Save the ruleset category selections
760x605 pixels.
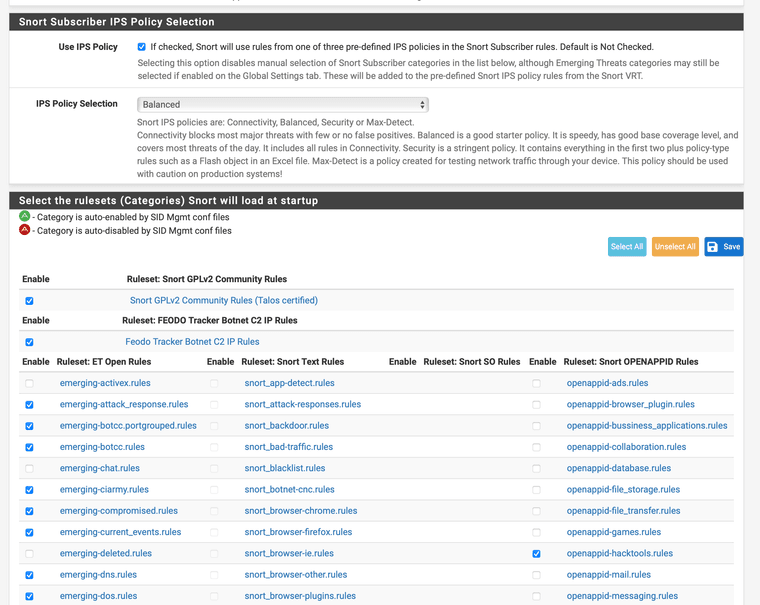pos(724,247)
